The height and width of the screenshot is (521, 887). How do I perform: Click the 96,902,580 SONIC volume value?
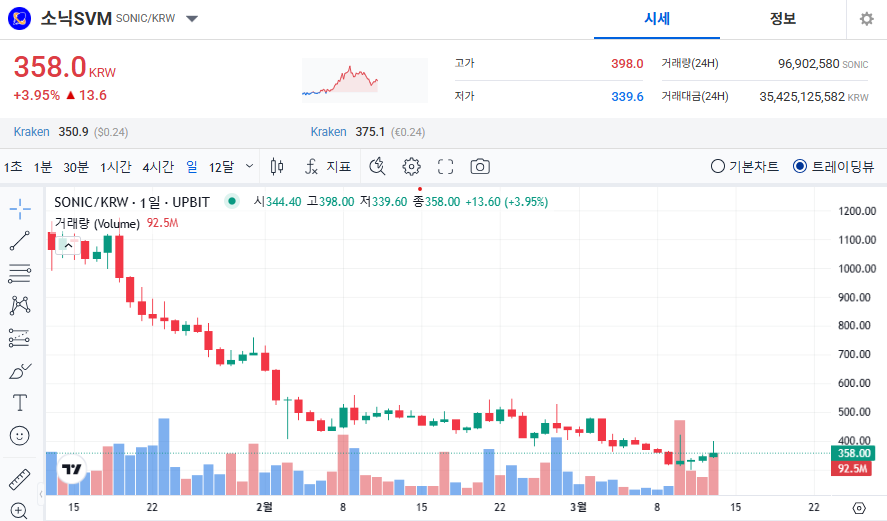(823, 64)
